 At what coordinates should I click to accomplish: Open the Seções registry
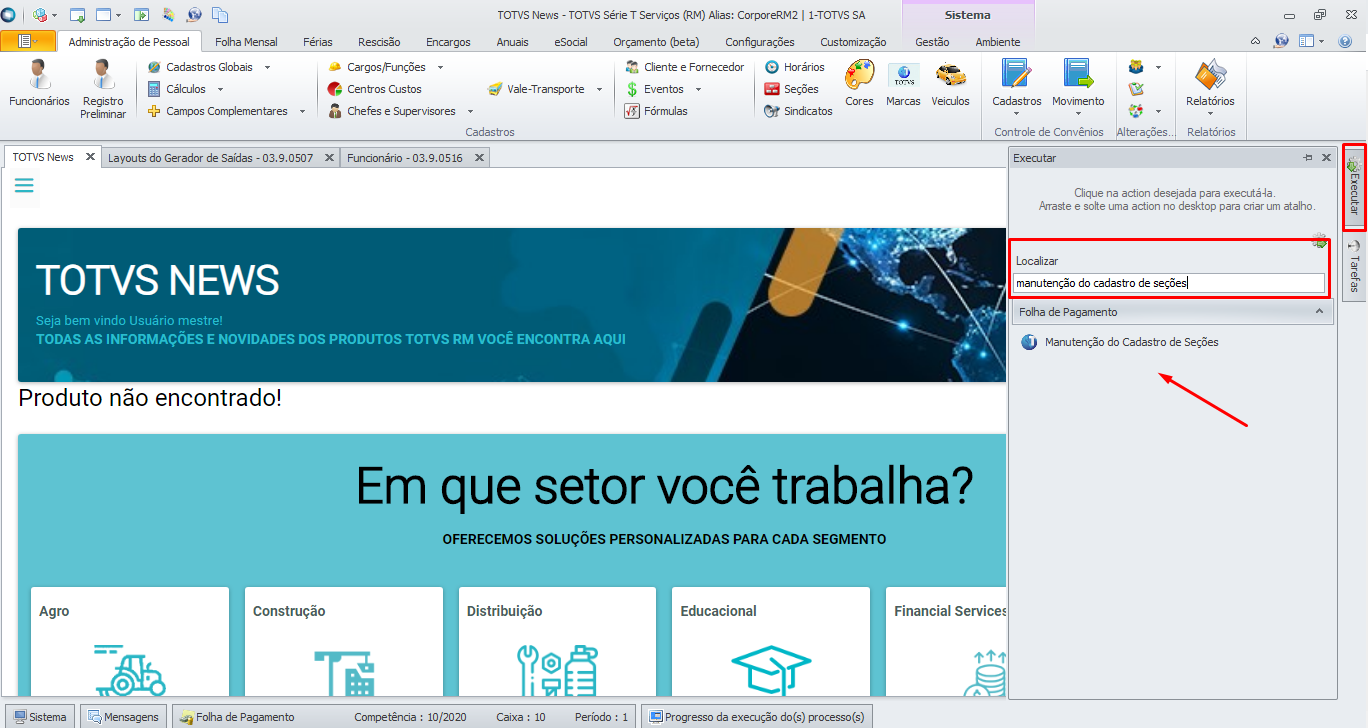[792, 89]
